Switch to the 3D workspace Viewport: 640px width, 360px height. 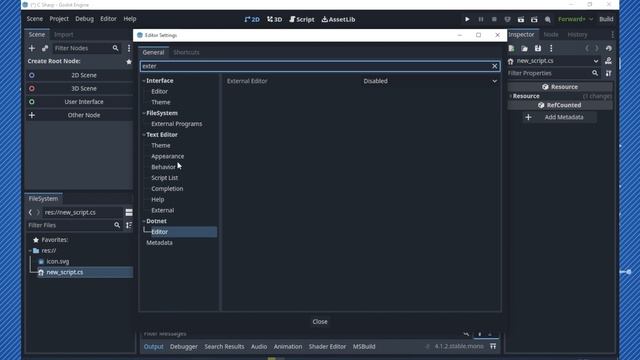click(274, 19)
